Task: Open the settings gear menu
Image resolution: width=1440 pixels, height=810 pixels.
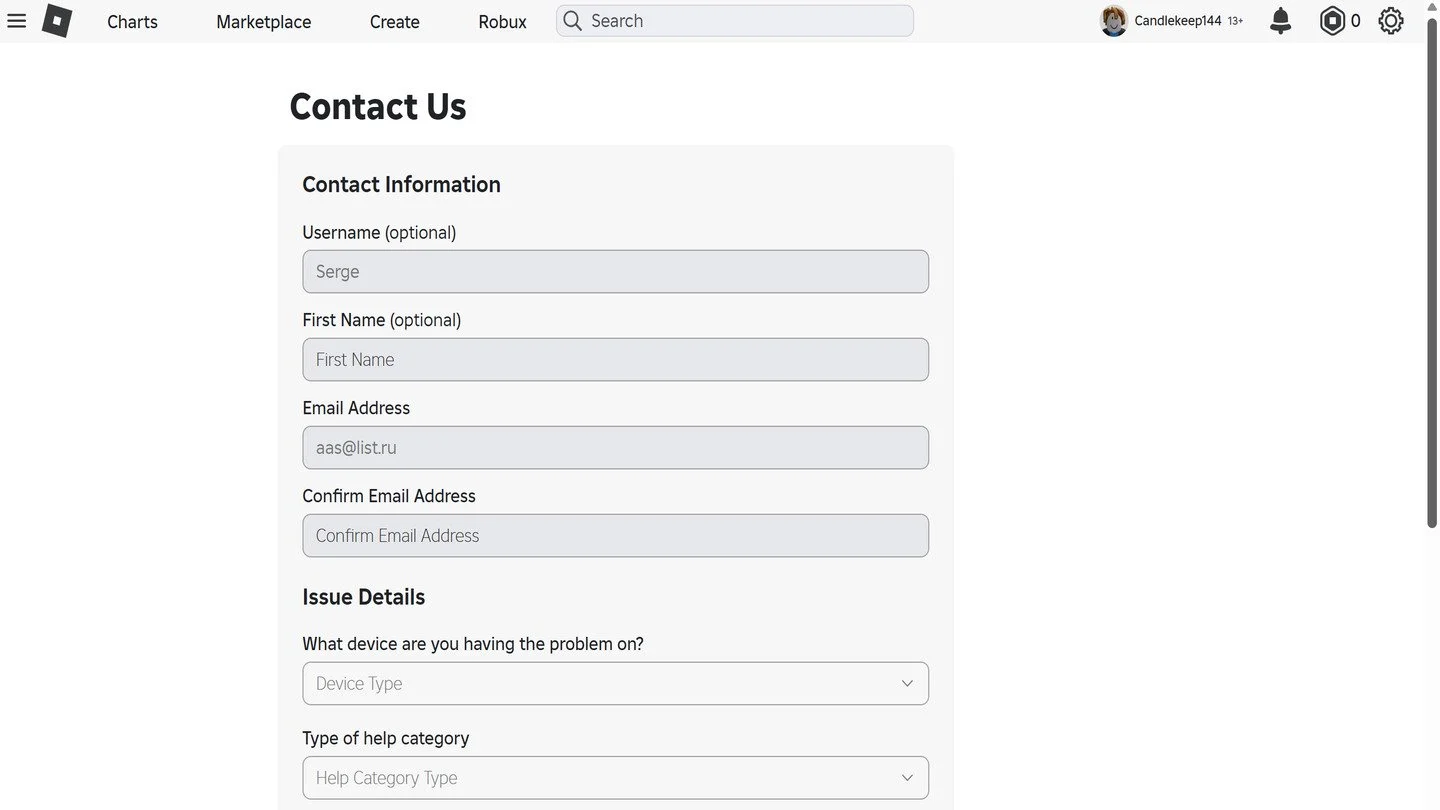Action: (x=1391, y=21)
